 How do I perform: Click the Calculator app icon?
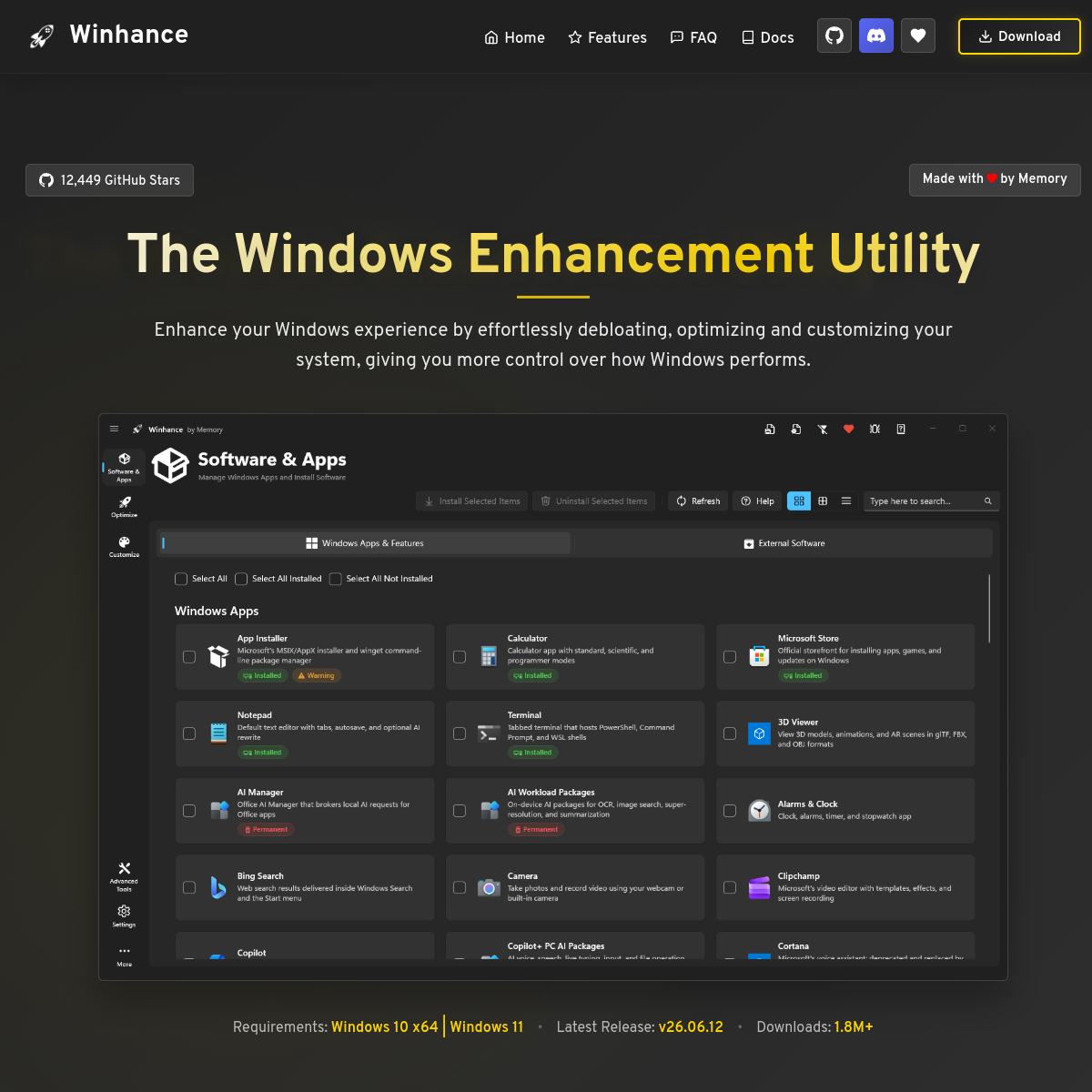pos(489,656)
